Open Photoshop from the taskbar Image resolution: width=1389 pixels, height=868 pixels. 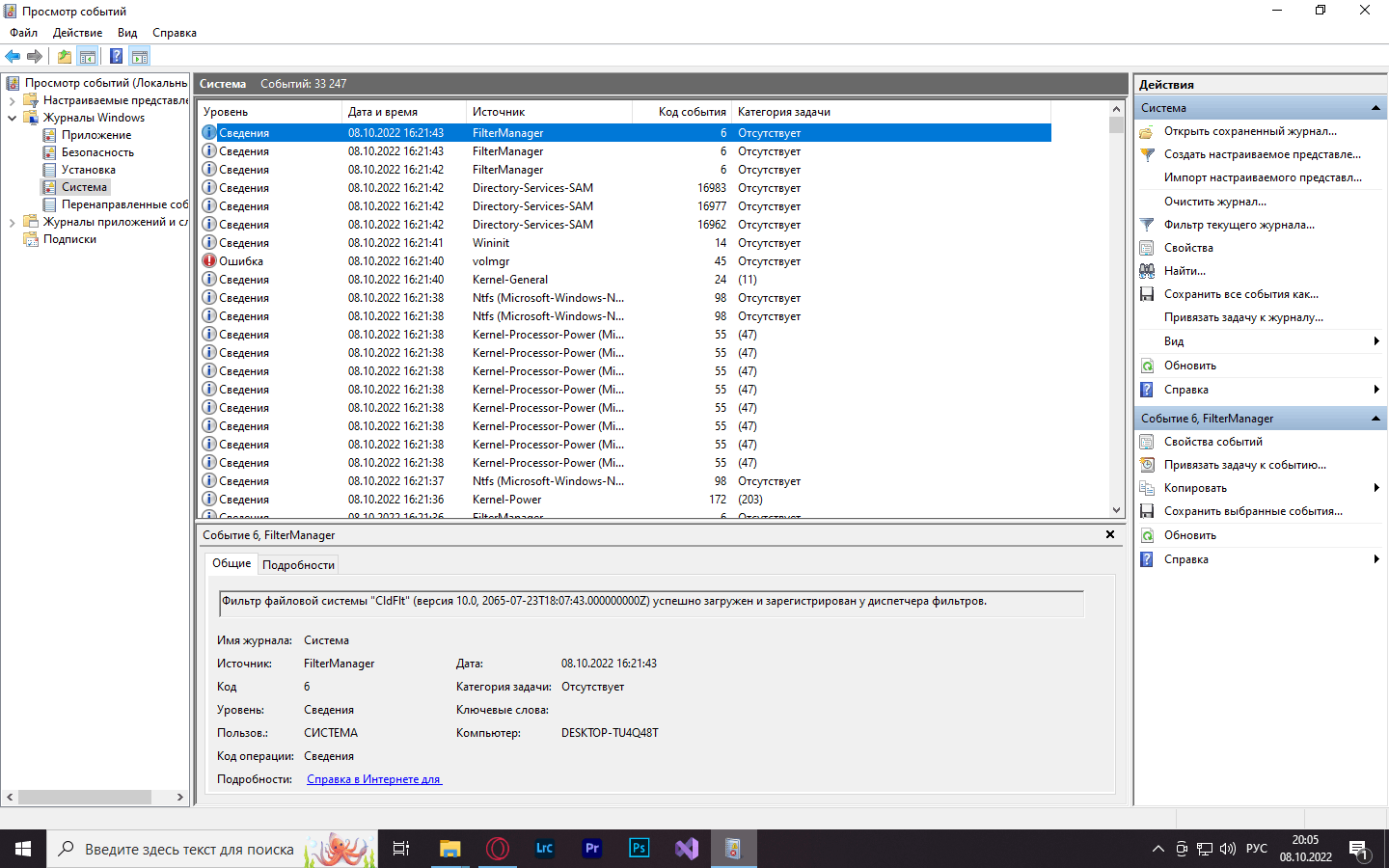[x=640, y=849]
